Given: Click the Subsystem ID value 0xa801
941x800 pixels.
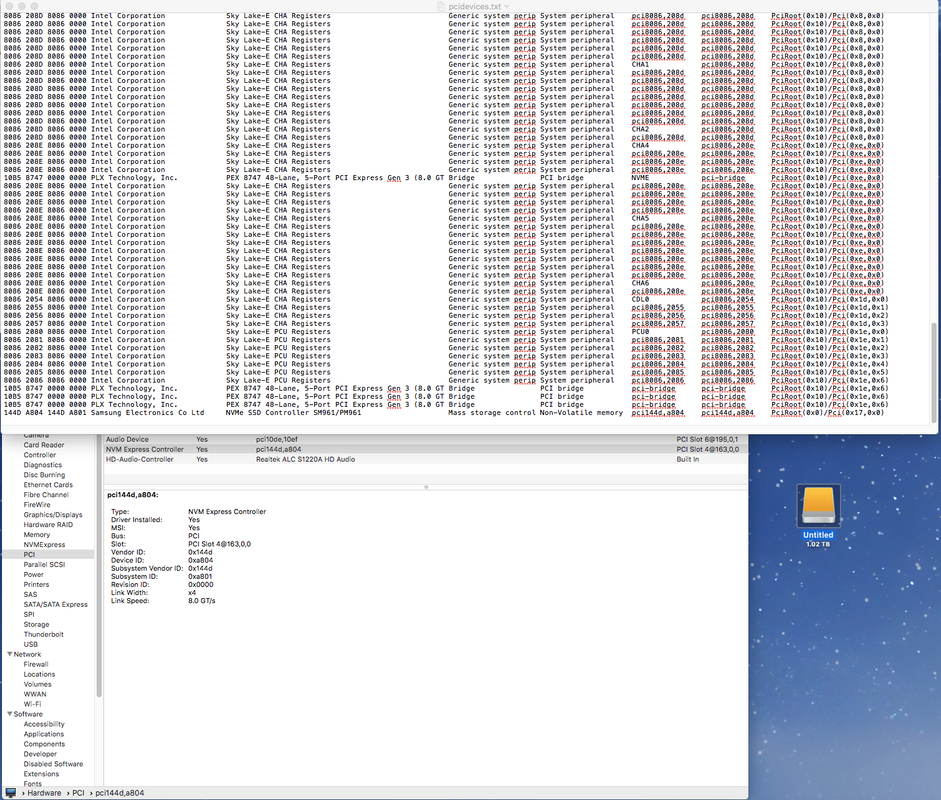Looking at the screenshot, I should [200, 576].
